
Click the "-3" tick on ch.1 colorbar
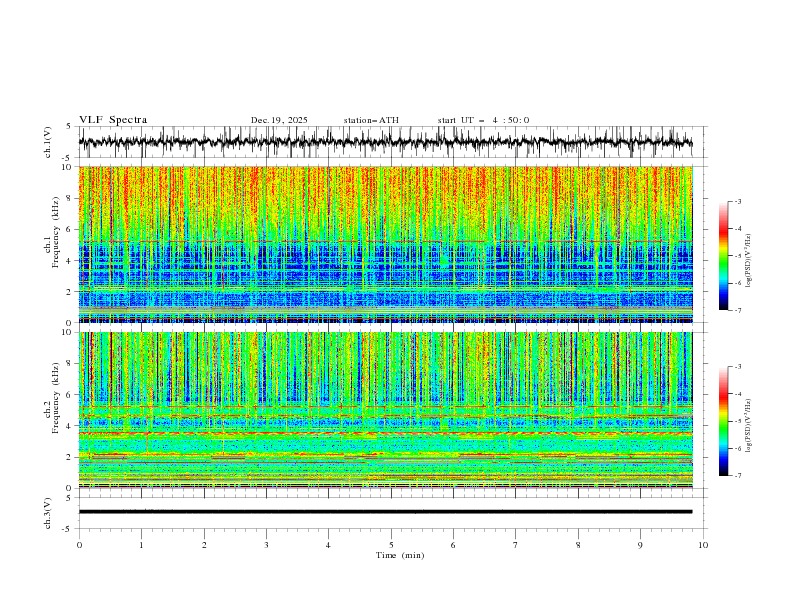(x=738, y=201)
